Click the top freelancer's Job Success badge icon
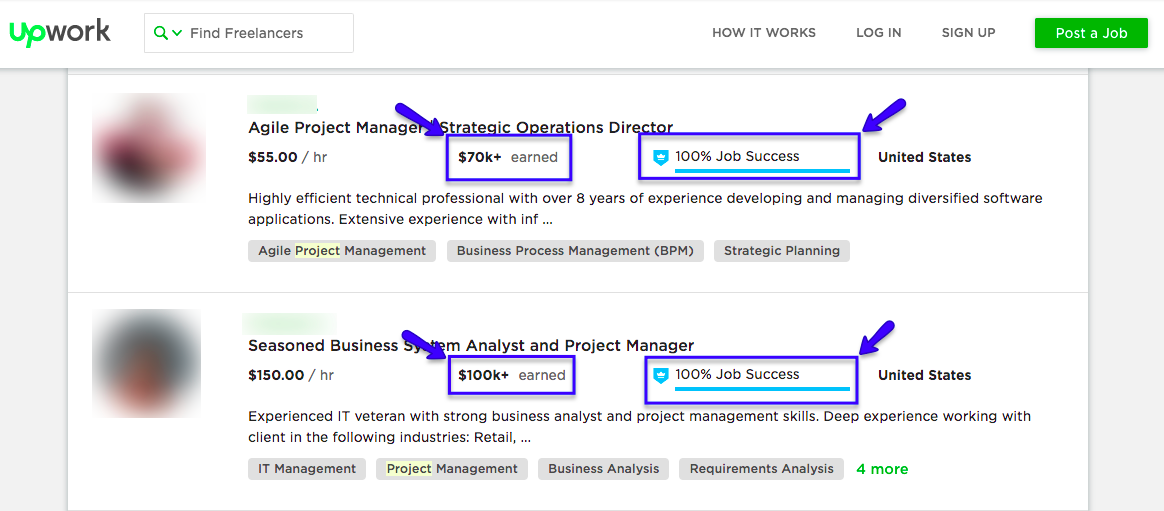This screenshot has width=1164, height=511. coord(660,157)
